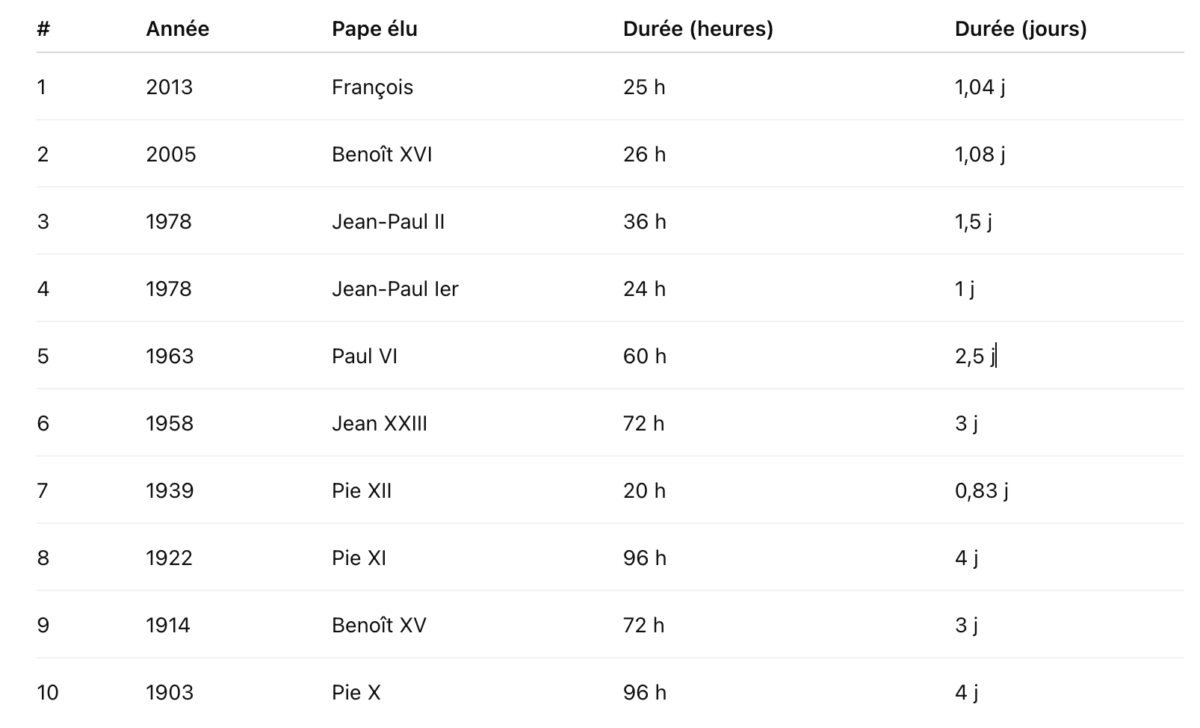This screenshot has width=1200, height=728.
Task: Click the Durée (jours) column header
Action: tap(1021, 30)
